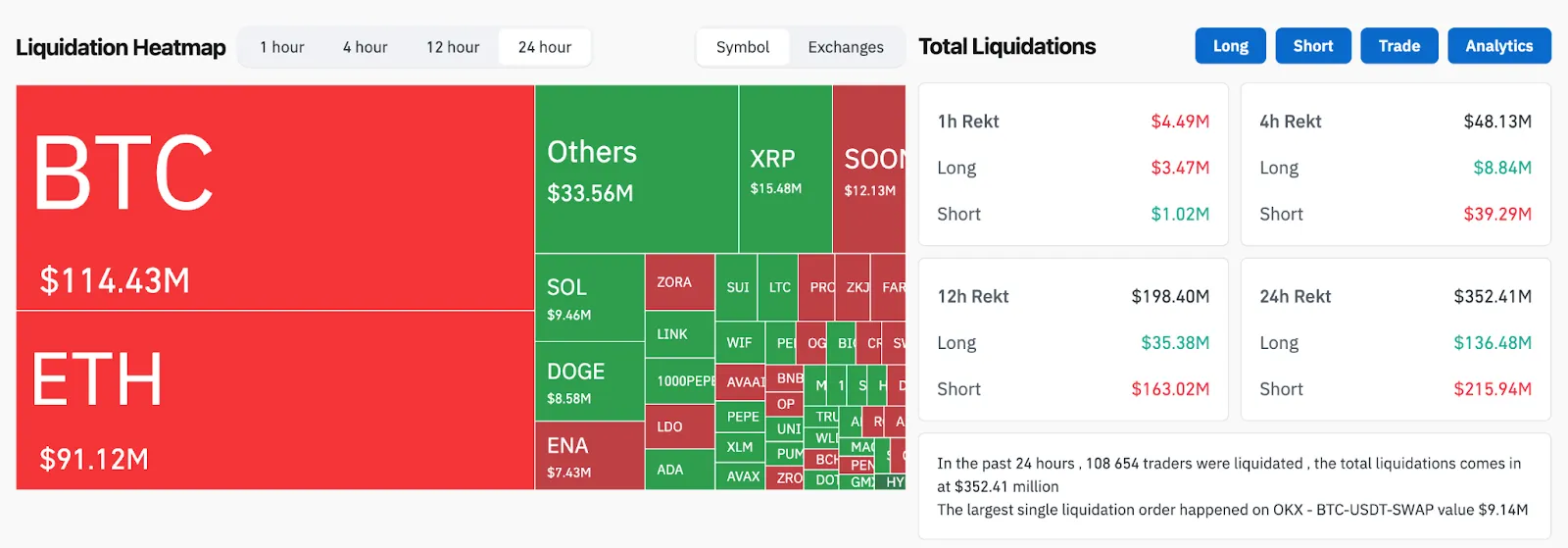Click the blue Long button
Screen dimensions: 1568x548
pos(1230,46)
